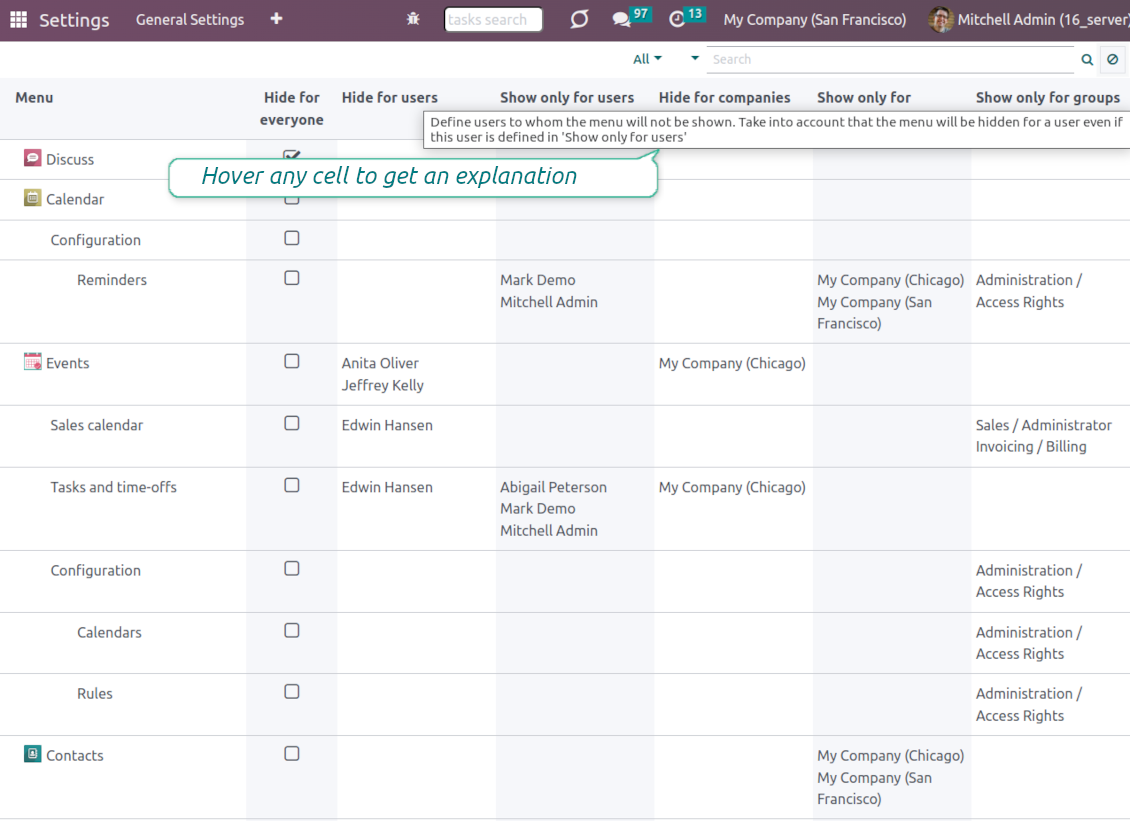This screenshot has height=821, width=1130.
Task: Toggle Hide for everyone for Tasks and time-offs
Action: tap(291, 485)
